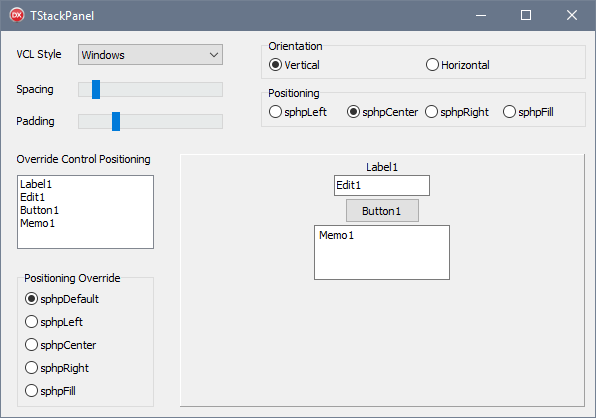Viewport: 596px width, 418px height.
Task: Select Memo1 in the override list
Action: [85, 223]
